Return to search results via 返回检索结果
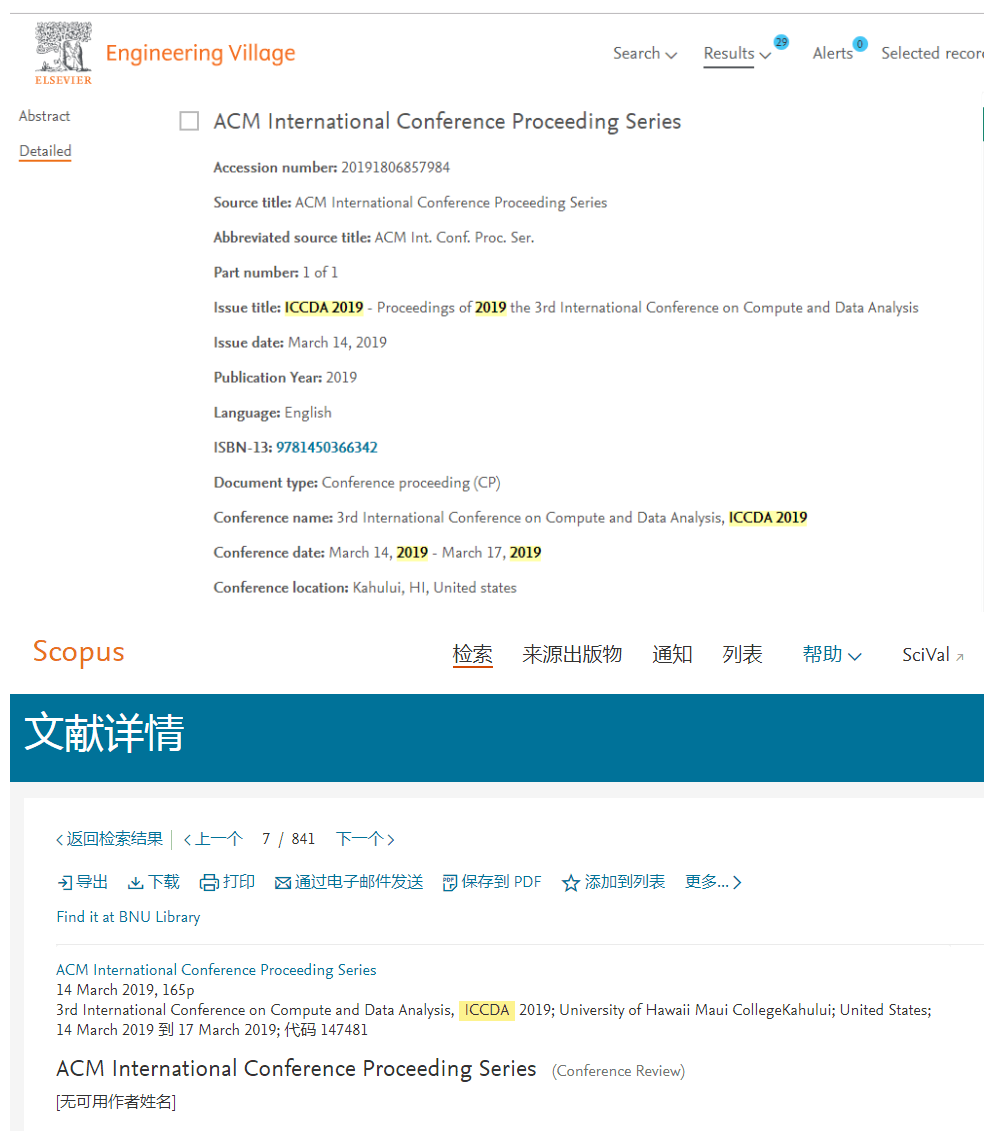 [109, 839]
